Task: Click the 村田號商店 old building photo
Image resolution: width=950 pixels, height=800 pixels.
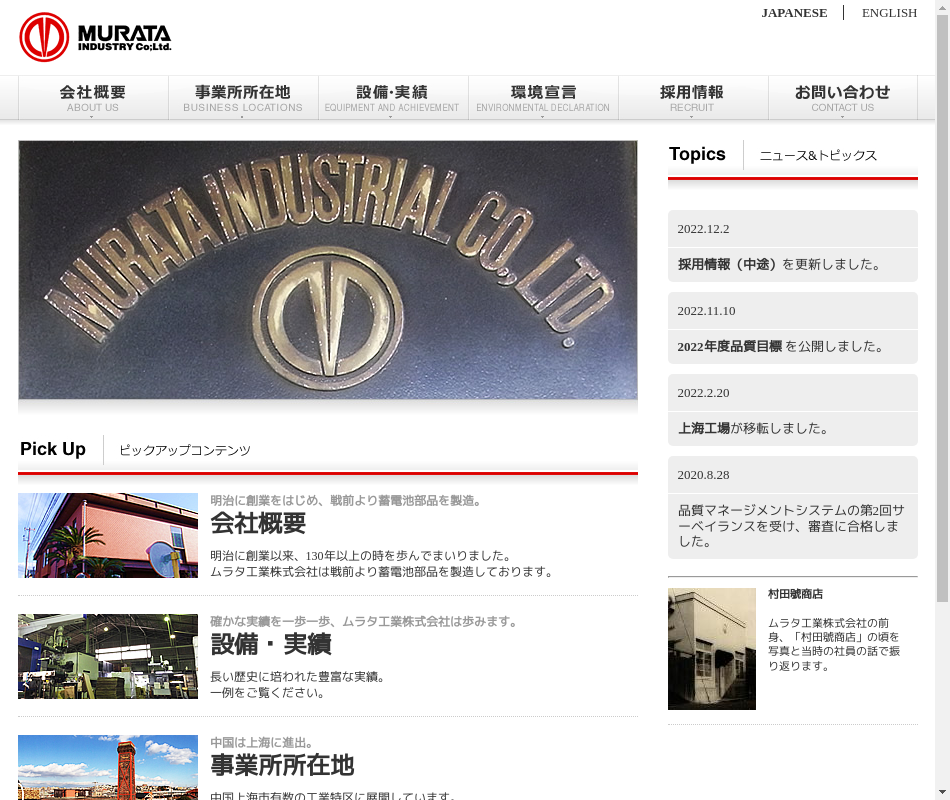Action: [712, 649]
